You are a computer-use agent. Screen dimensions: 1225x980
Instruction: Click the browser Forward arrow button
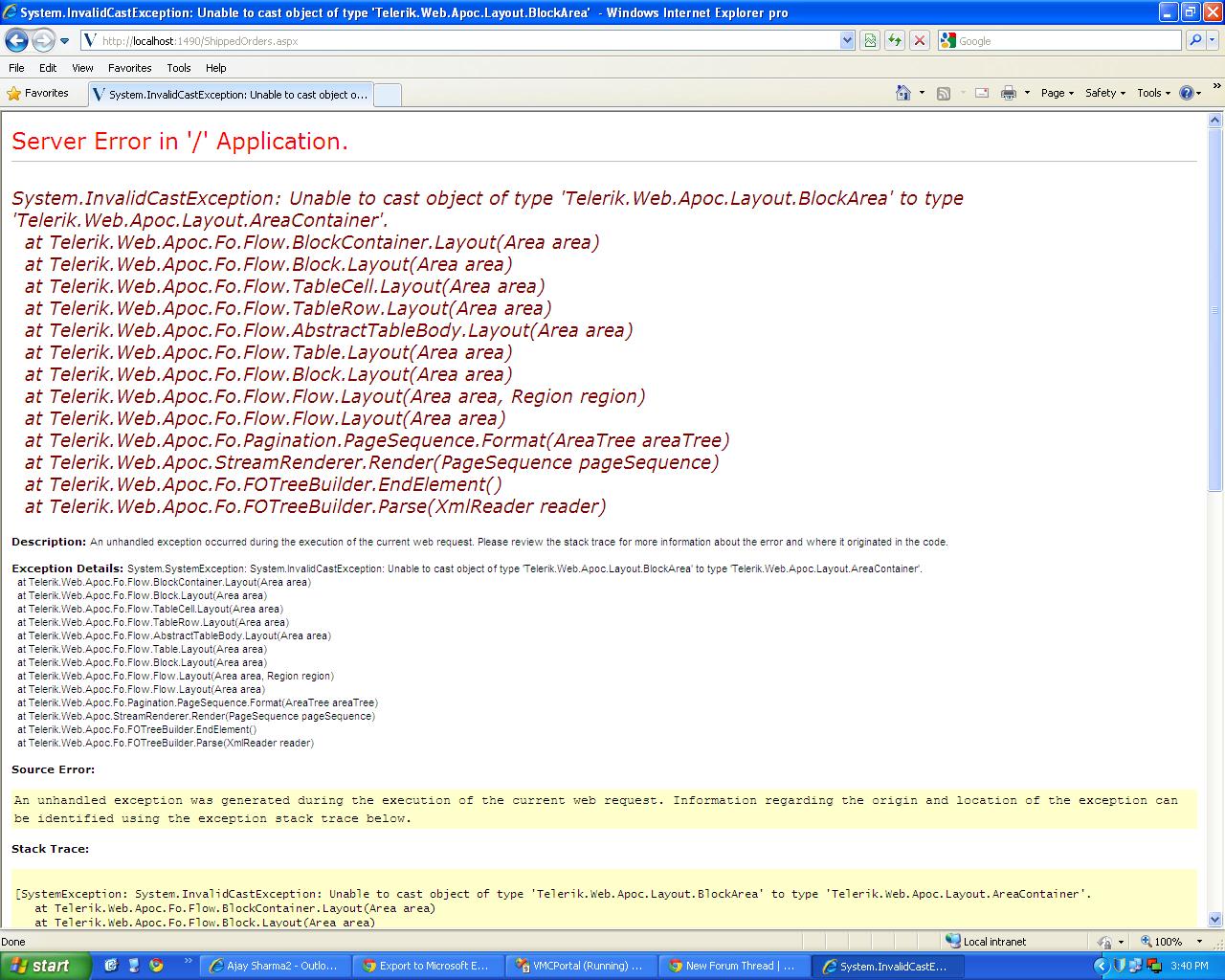coord(43,40)
